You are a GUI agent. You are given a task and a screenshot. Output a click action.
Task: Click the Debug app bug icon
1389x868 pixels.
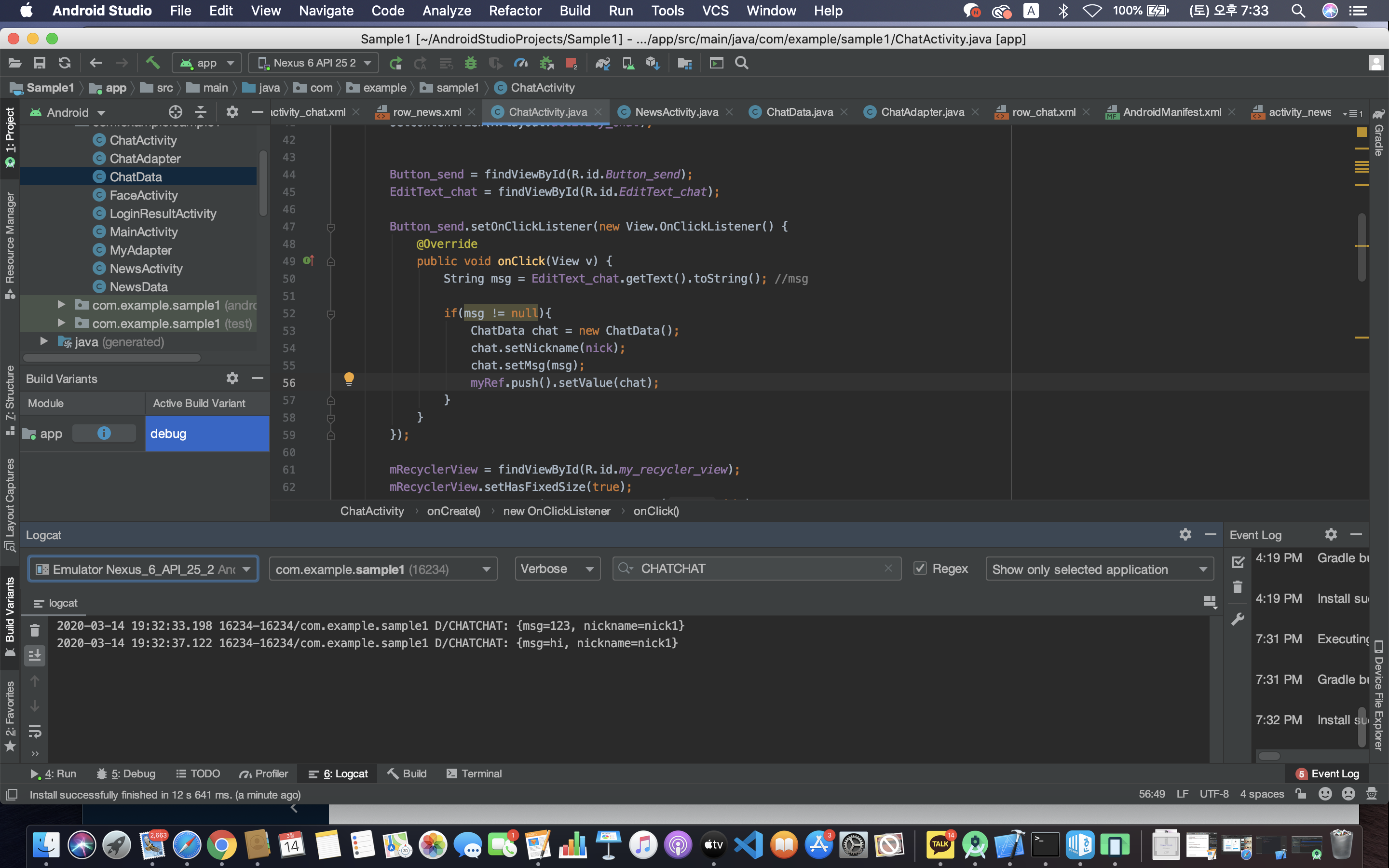(x=471, y=63)
